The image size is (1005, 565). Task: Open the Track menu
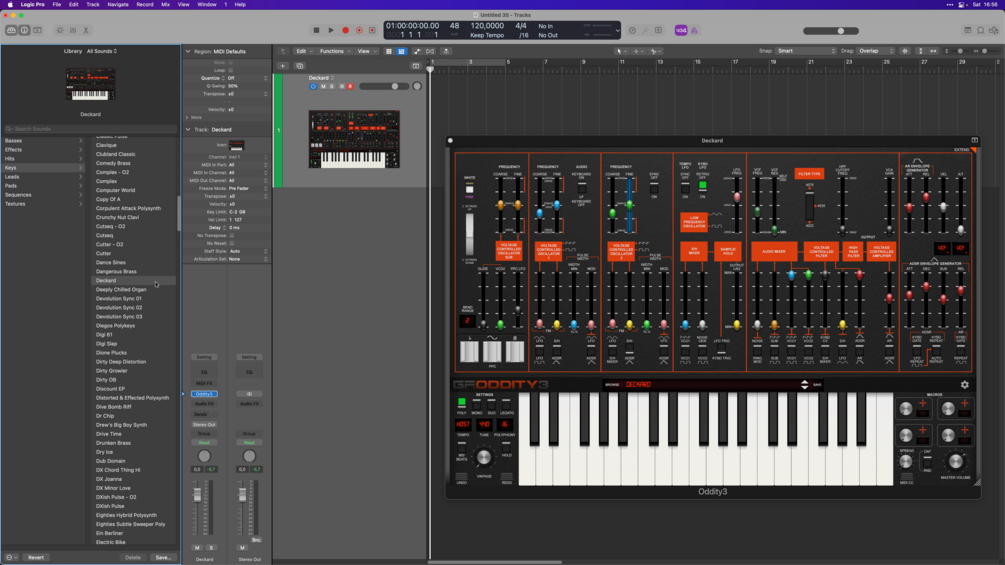coord(92,4)
